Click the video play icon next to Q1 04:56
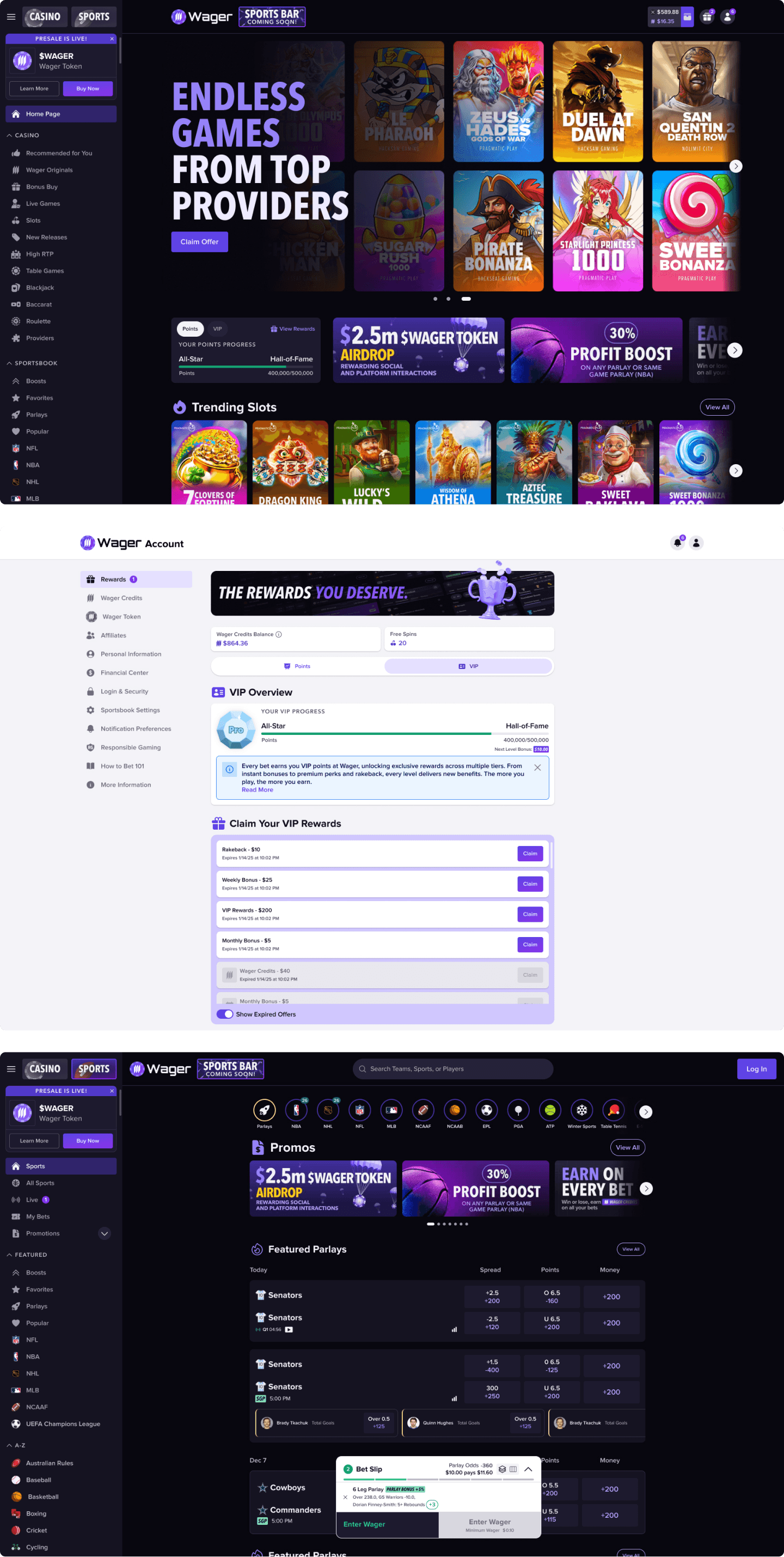The width and height of the screenshot is (784, 1557). point(289,1329)
